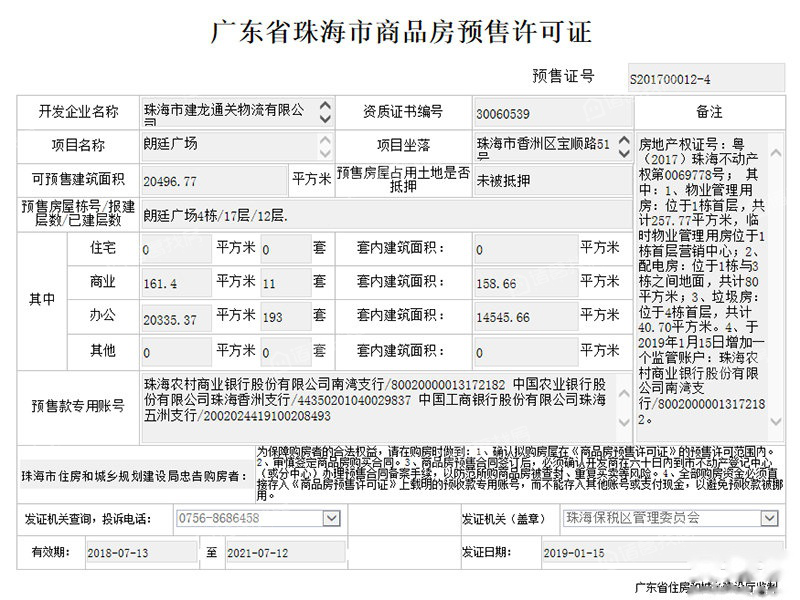This screenshot has height=600, width=800.
Task: Click the 开发企业名称 label
Action: pyautogui.click(x=79, y=112)
